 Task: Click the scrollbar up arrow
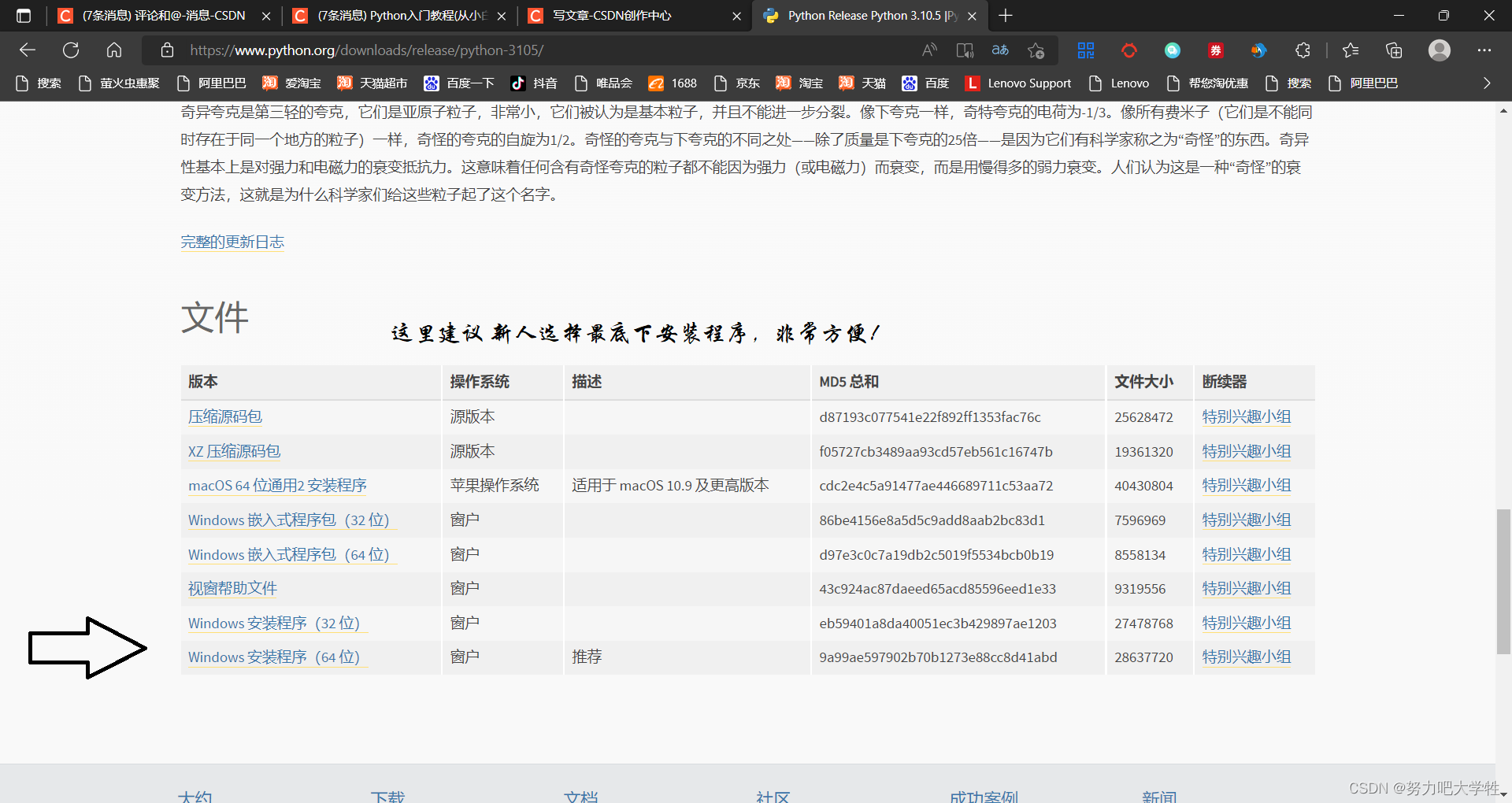(x=1503, y=111)
